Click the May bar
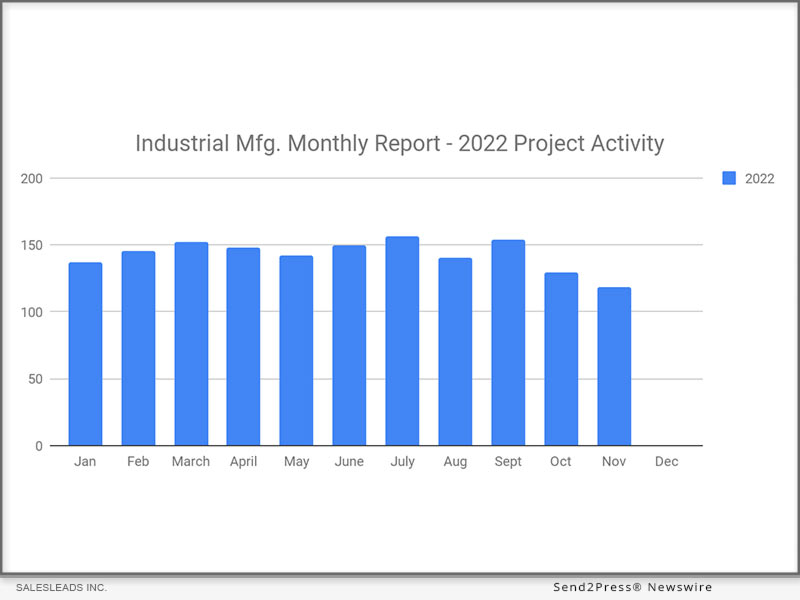 tap(296, 350)
